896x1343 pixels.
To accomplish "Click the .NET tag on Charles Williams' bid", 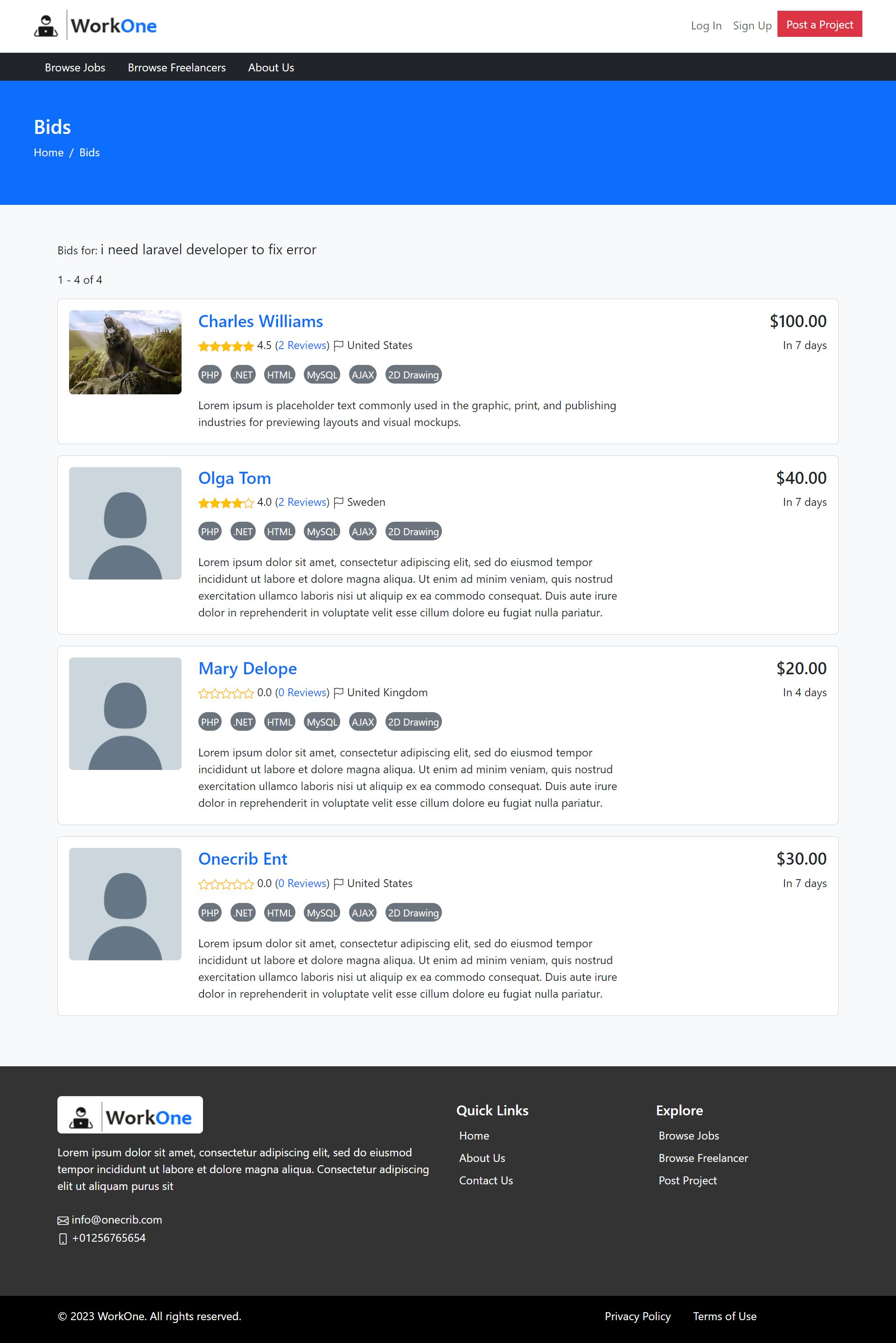I will 244,375.
